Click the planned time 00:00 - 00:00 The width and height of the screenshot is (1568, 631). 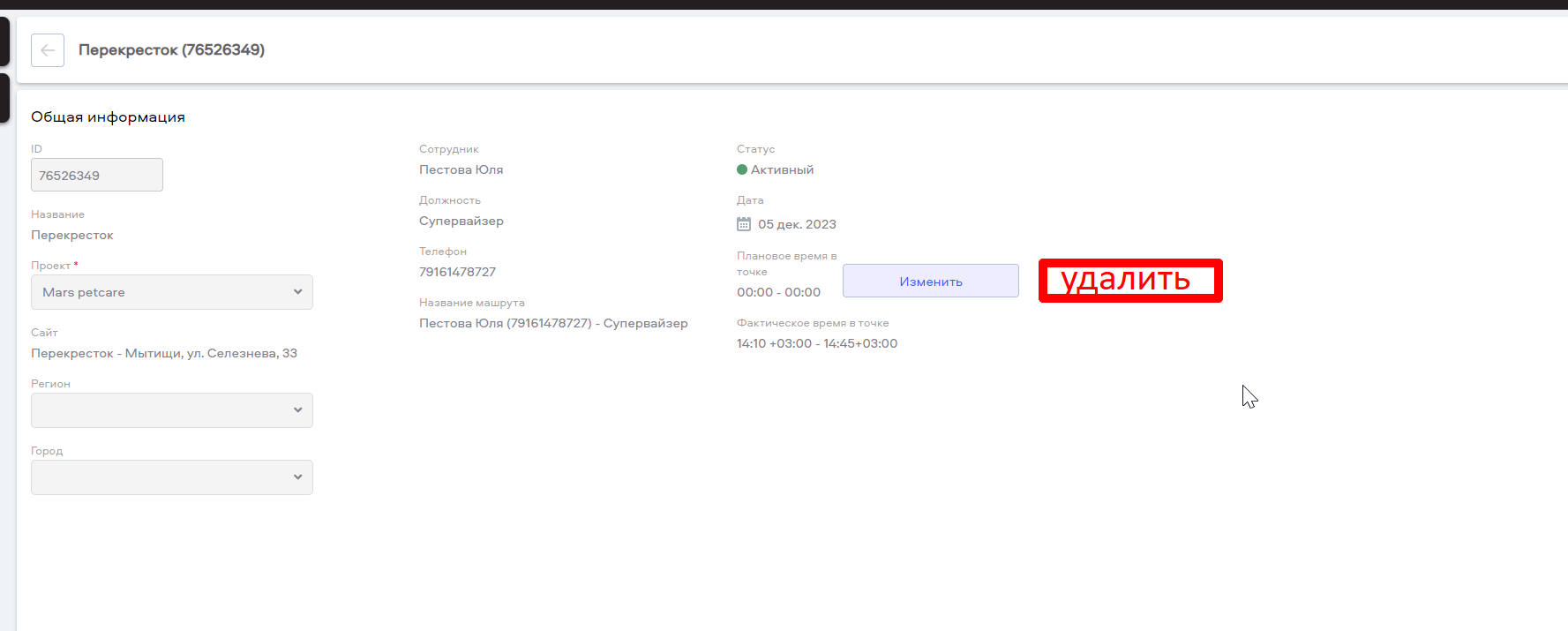tap(778, 292)
